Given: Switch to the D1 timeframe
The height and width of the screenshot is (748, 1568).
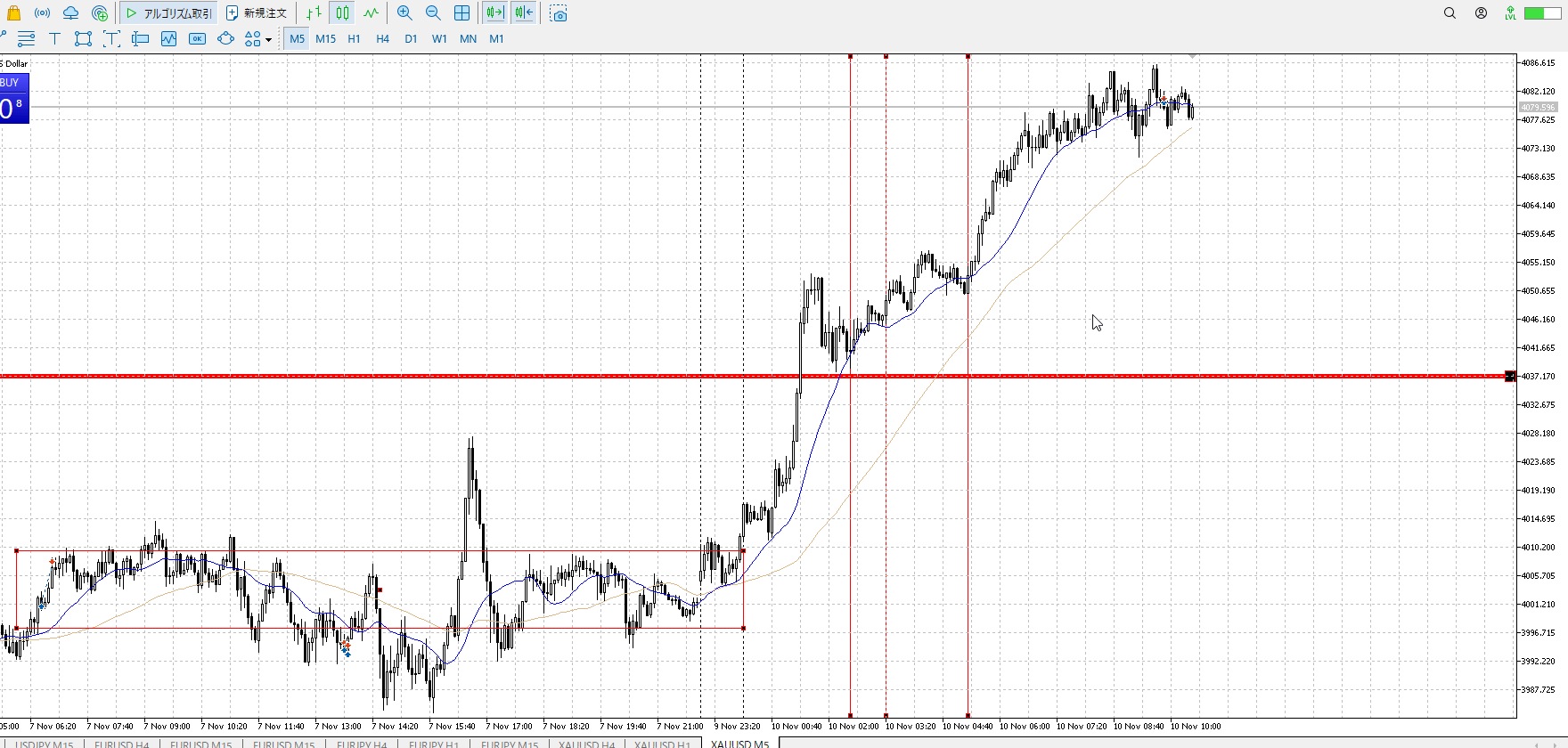Looking at the screenshot, I should 411,38.
